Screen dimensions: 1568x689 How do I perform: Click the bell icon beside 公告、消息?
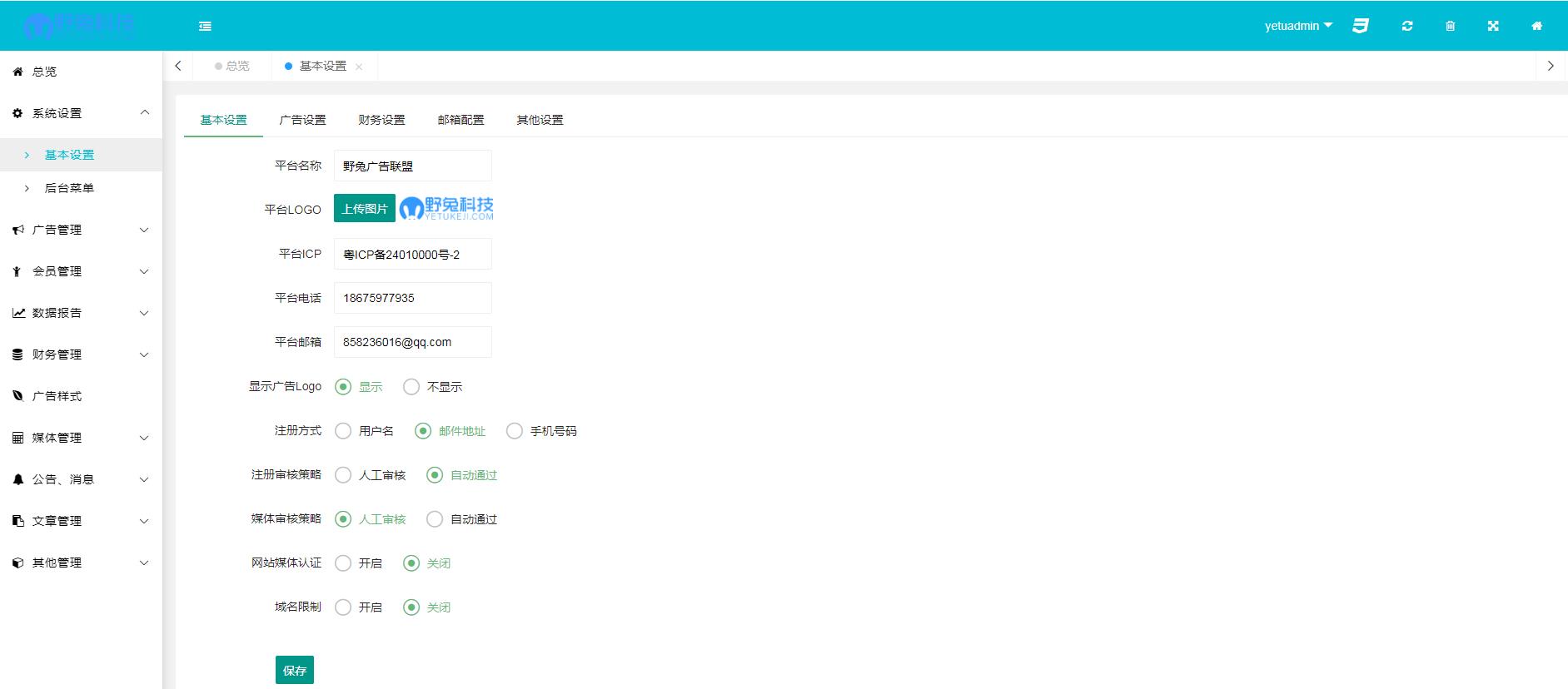coord(17,479)
